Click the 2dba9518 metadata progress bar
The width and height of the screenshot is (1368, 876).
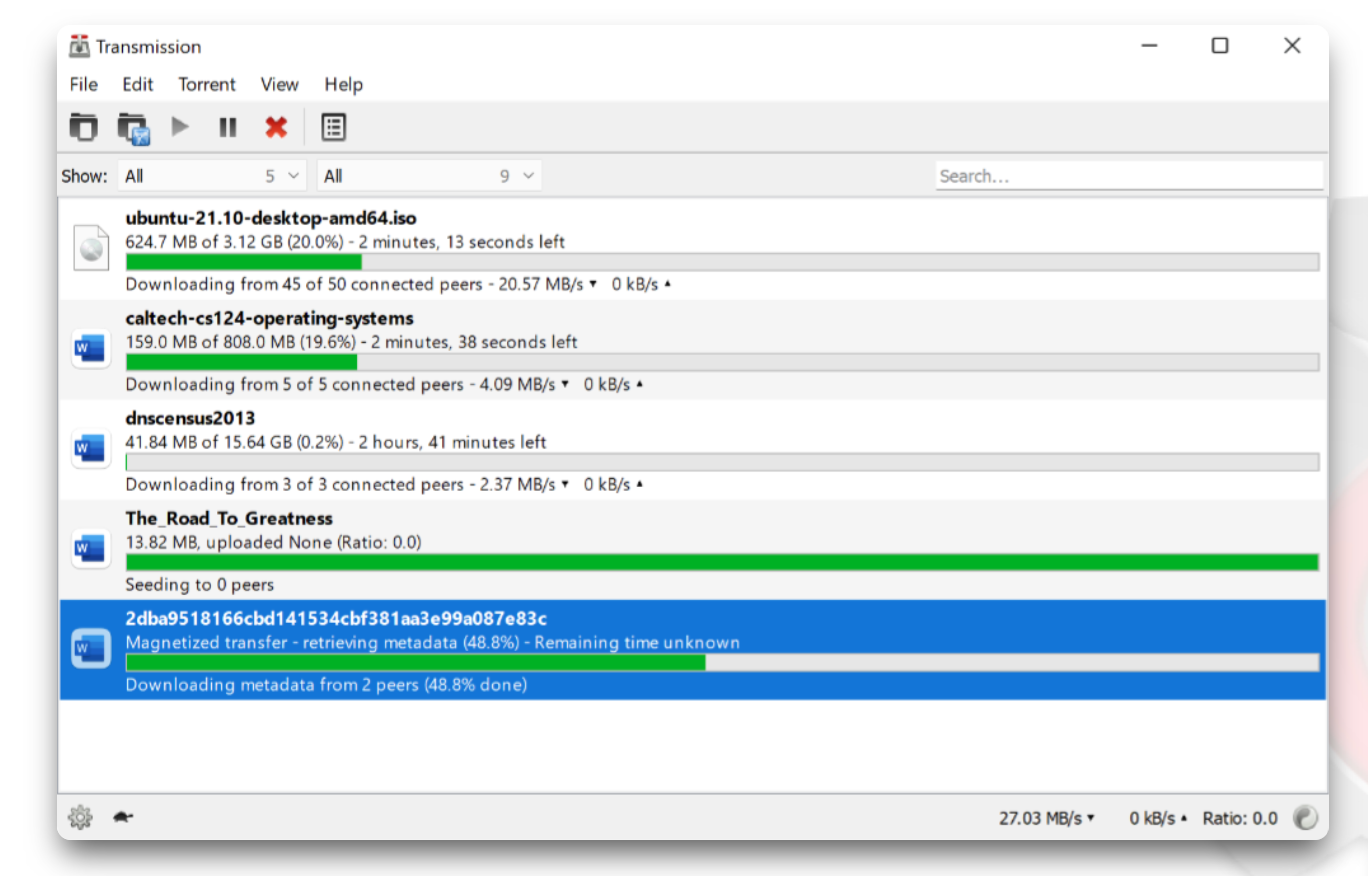pos(722,662)
